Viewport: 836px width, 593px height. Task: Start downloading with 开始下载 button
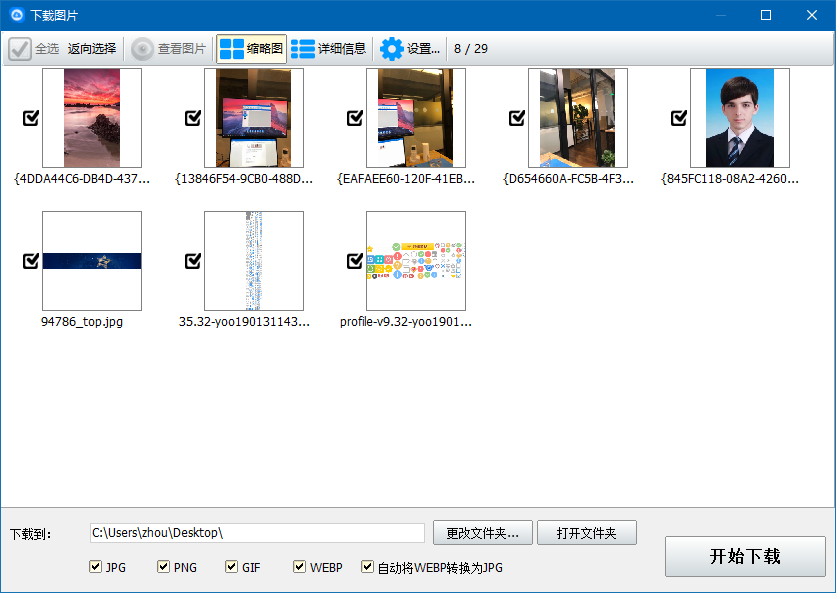click(745, 556)
